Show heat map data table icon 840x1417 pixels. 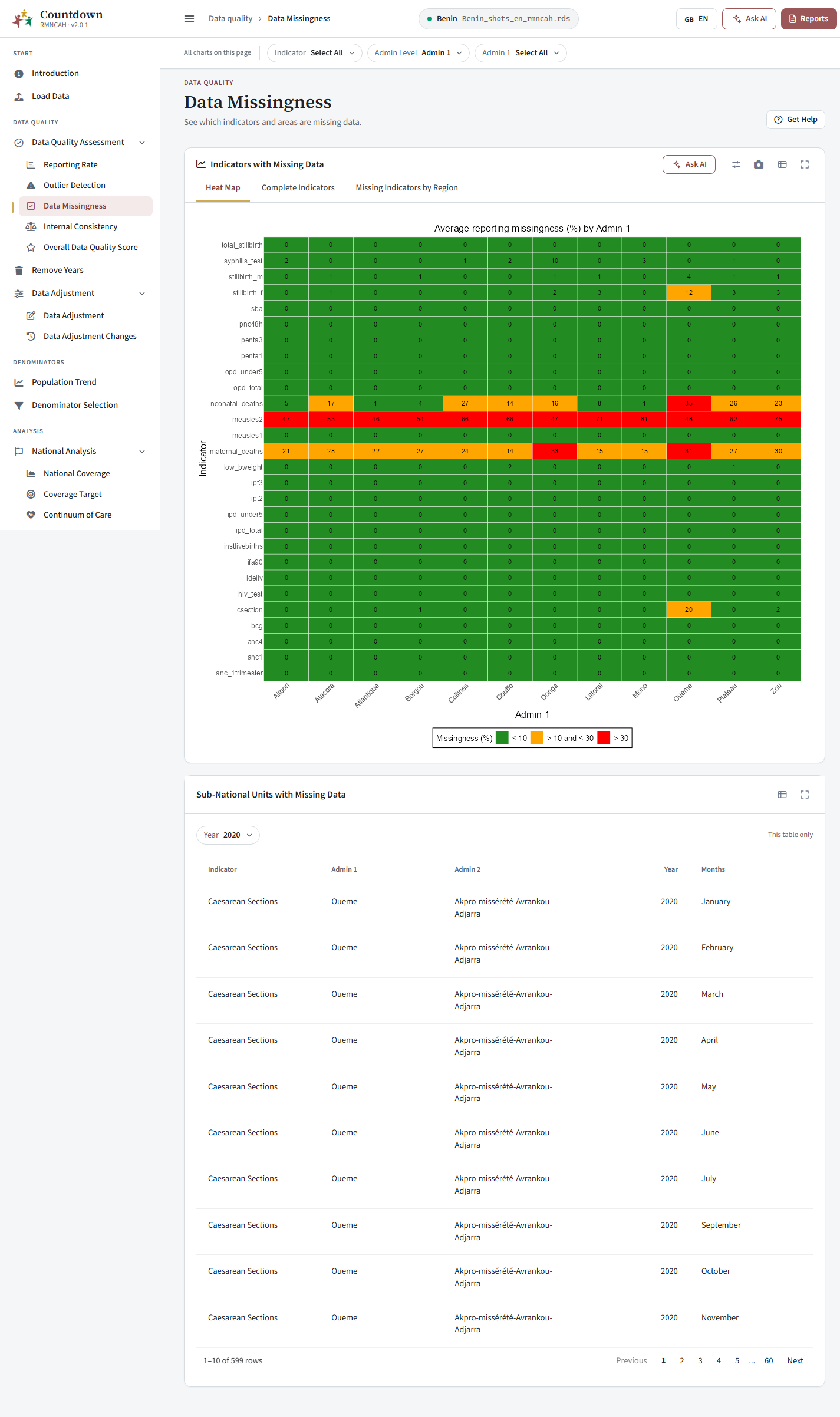pos(782,164)
